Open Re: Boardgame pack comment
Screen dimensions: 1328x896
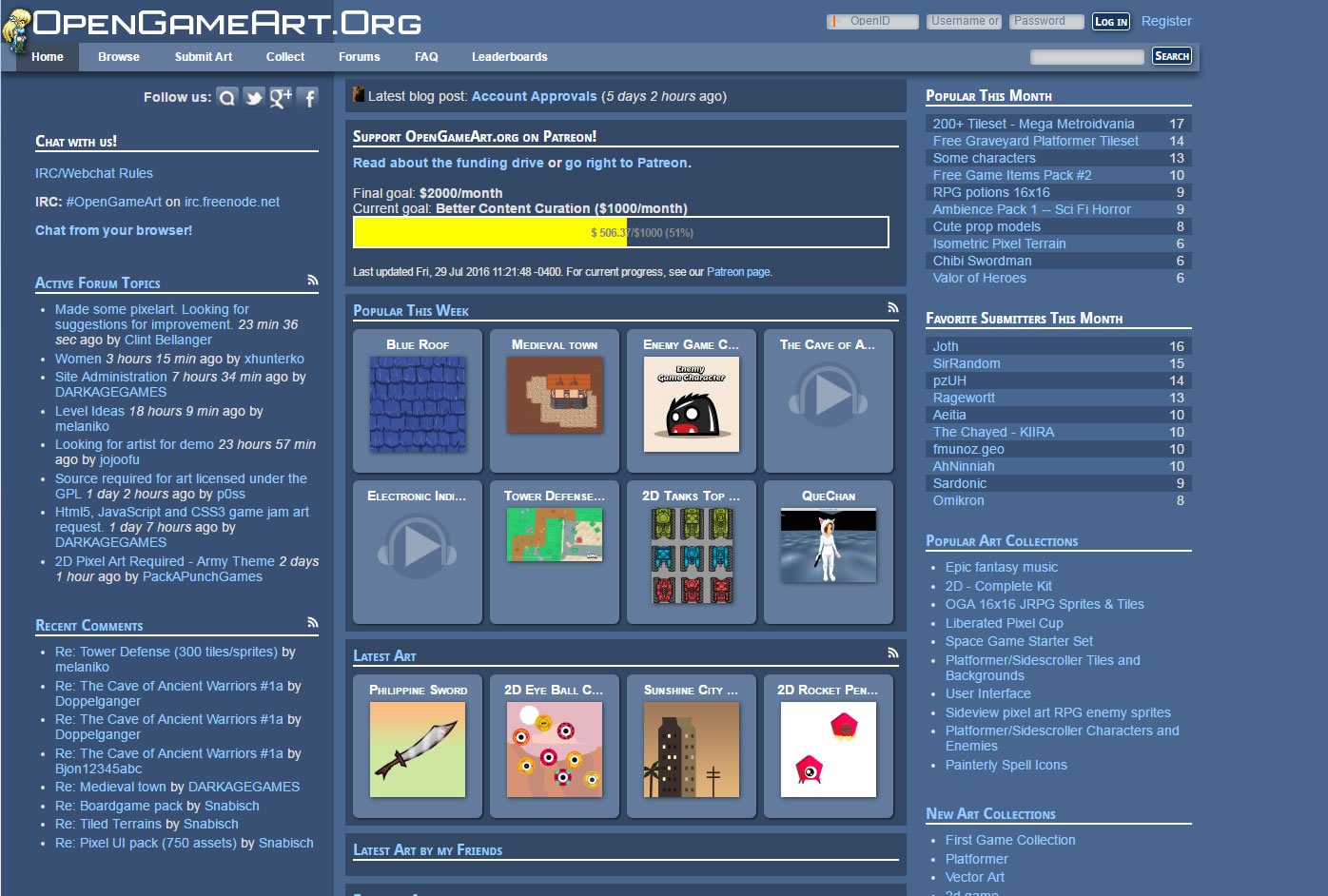[x=119, y=806]
